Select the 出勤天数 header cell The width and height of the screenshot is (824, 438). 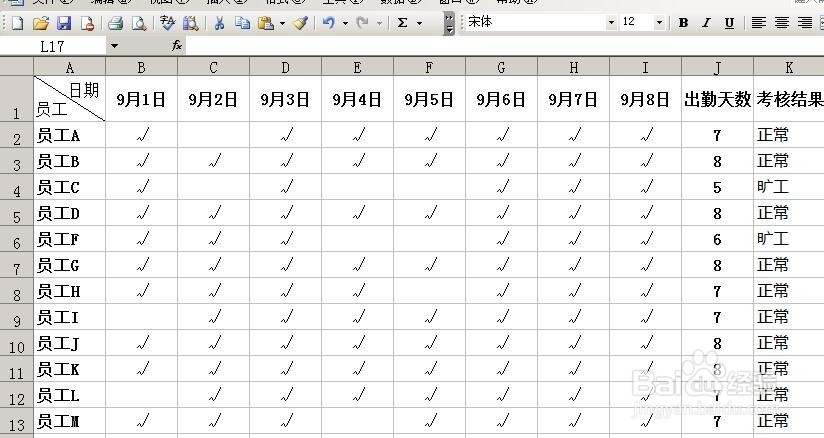(x=717, y=99)
